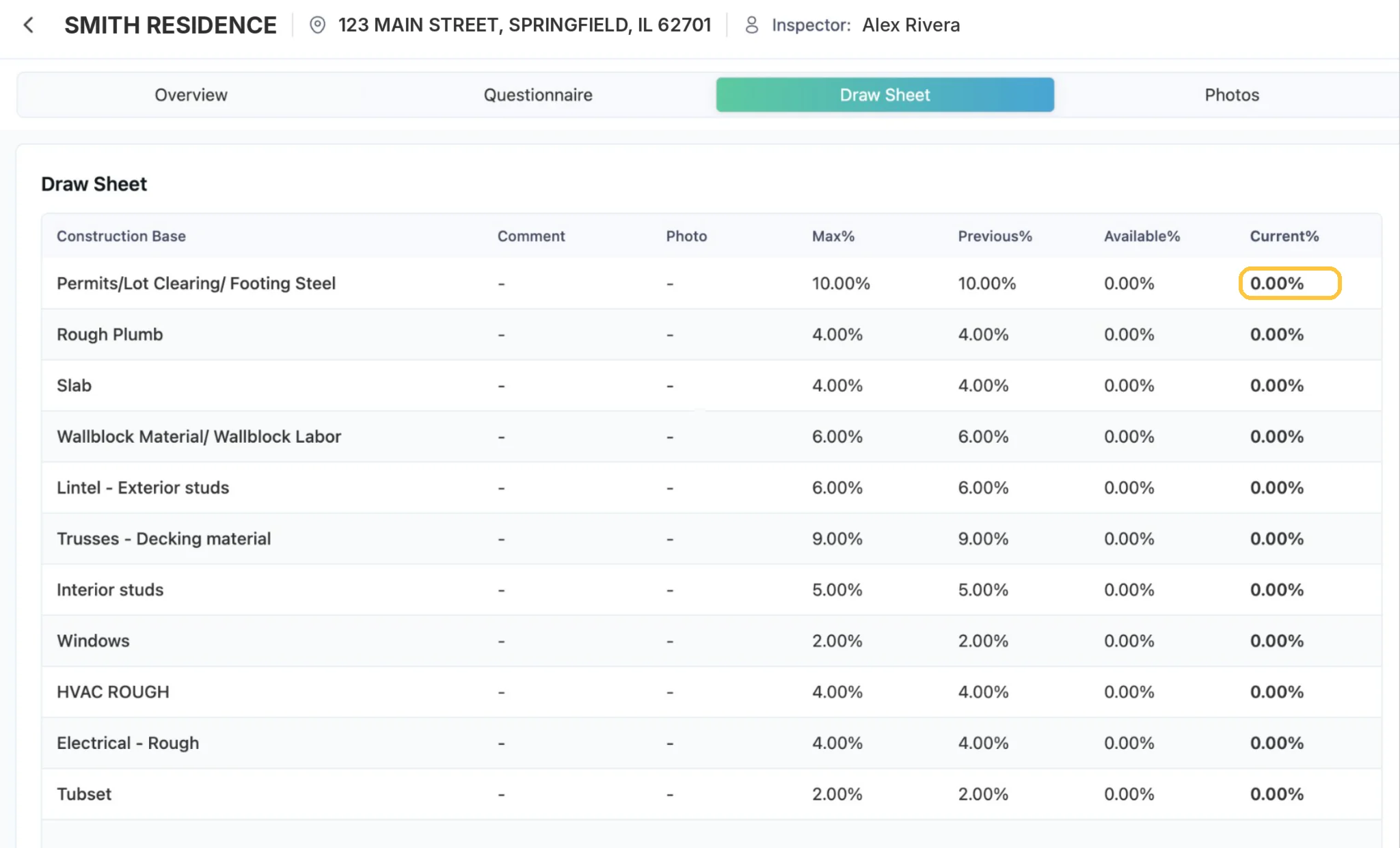1400x848 pixels.
Task: Click Current% value in Tubset row
Action: (x=1277, y=794)
